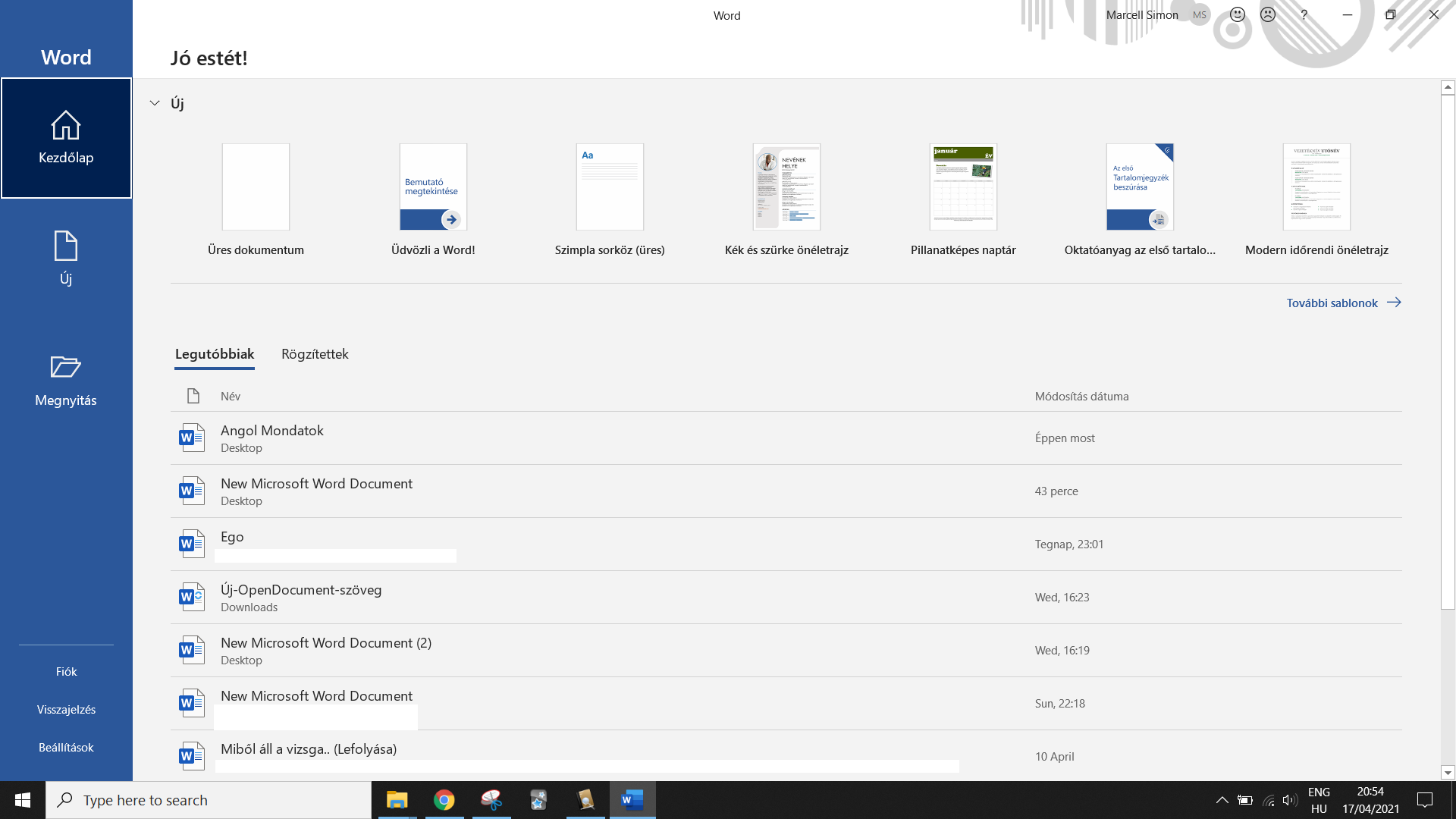Viewport: 1456px width, 819px height.
Task: Click the scrollbar up arrow
Action: pyautogui.click(x=1448, y=88)
